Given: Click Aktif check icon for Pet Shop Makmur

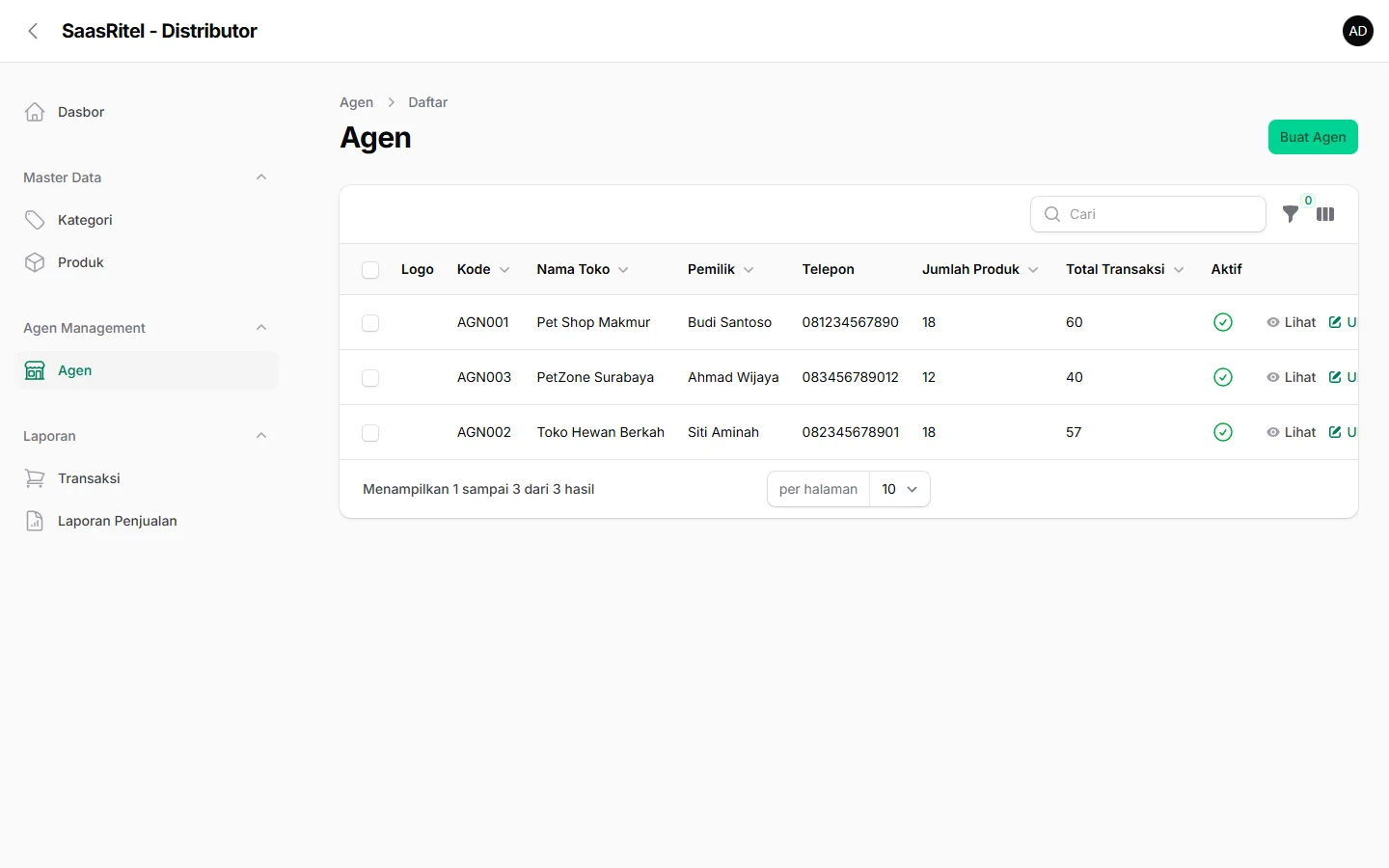Looking at the screenshot, I should [1223, 322].
